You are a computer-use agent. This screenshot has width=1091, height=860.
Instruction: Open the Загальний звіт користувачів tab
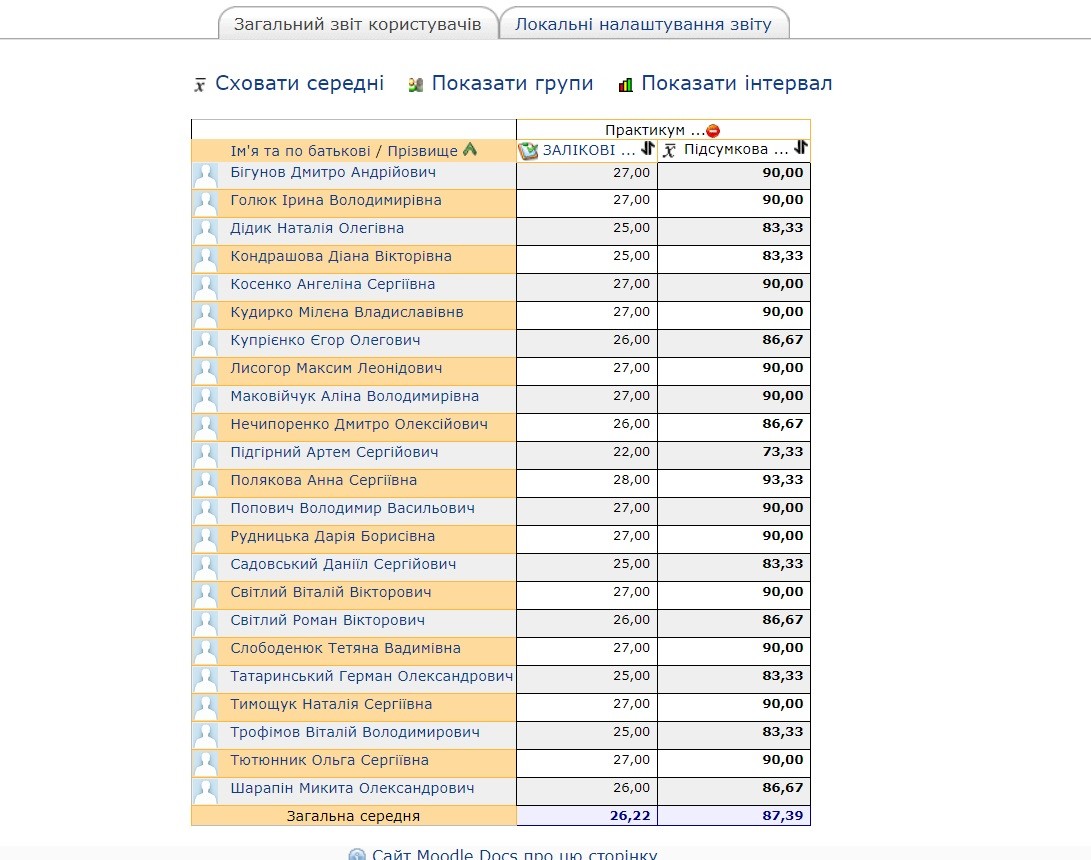coord(358,24)
